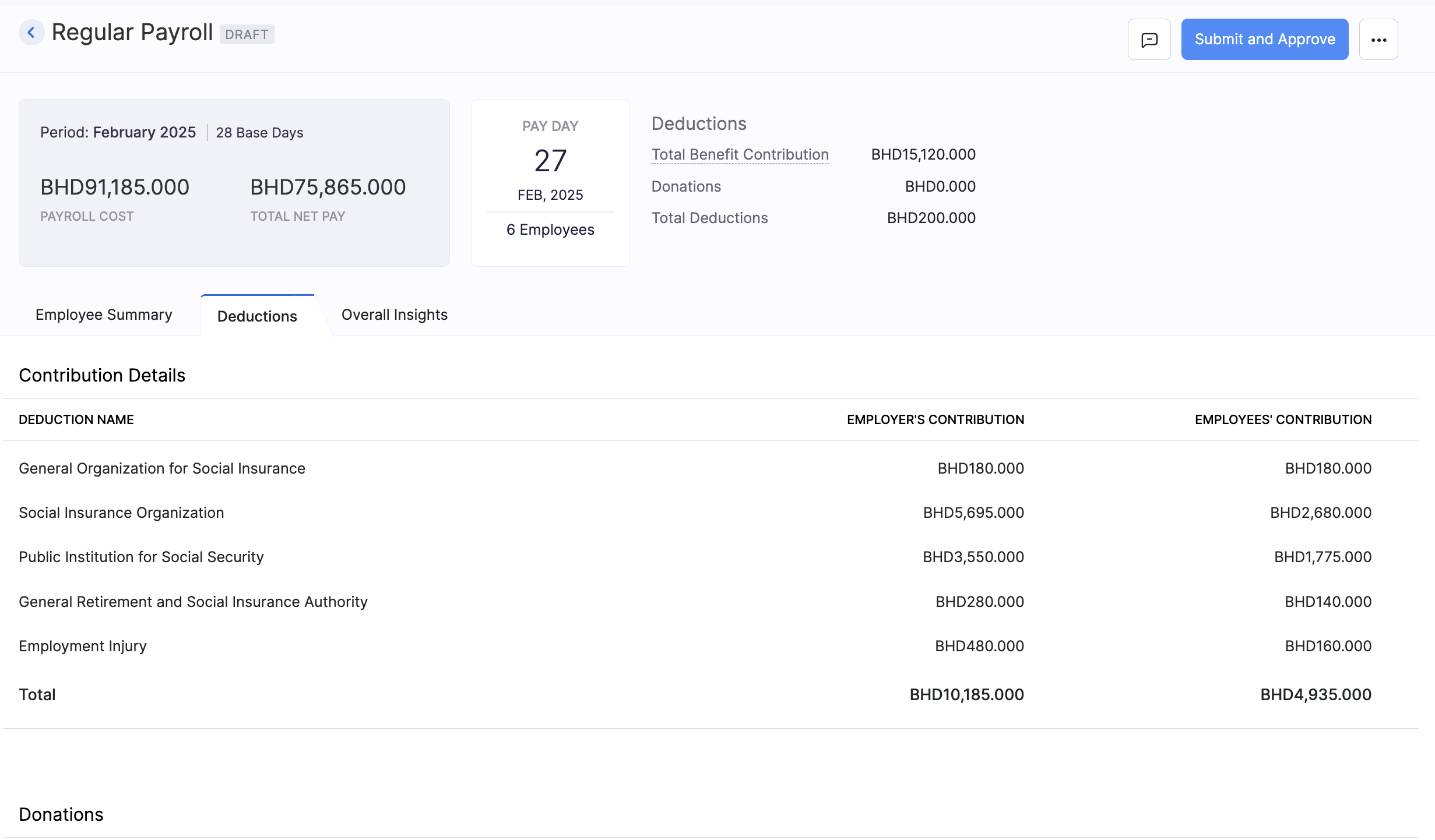Click the PAYROLL COST figure BHD91,185.000

(114, 186)
